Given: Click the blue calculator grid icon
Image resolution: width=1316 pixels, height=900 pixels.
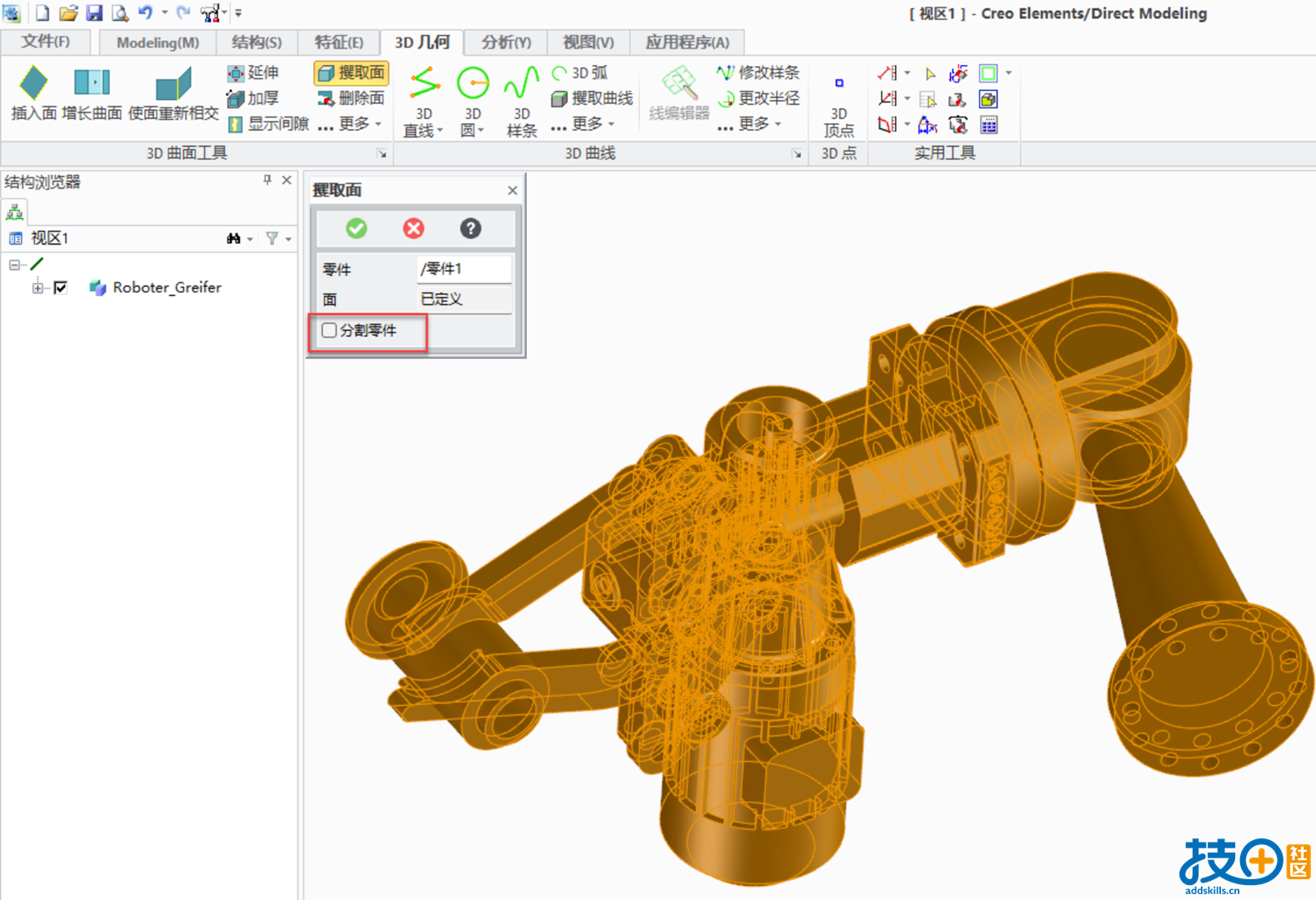Looking at the screenshot, I should [x=988, y=125].
